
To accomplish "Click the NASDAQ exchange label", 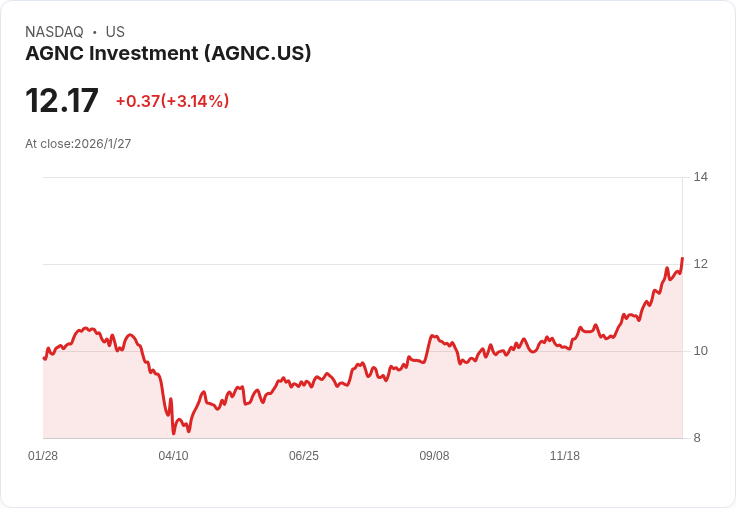I will coord(54,32).
